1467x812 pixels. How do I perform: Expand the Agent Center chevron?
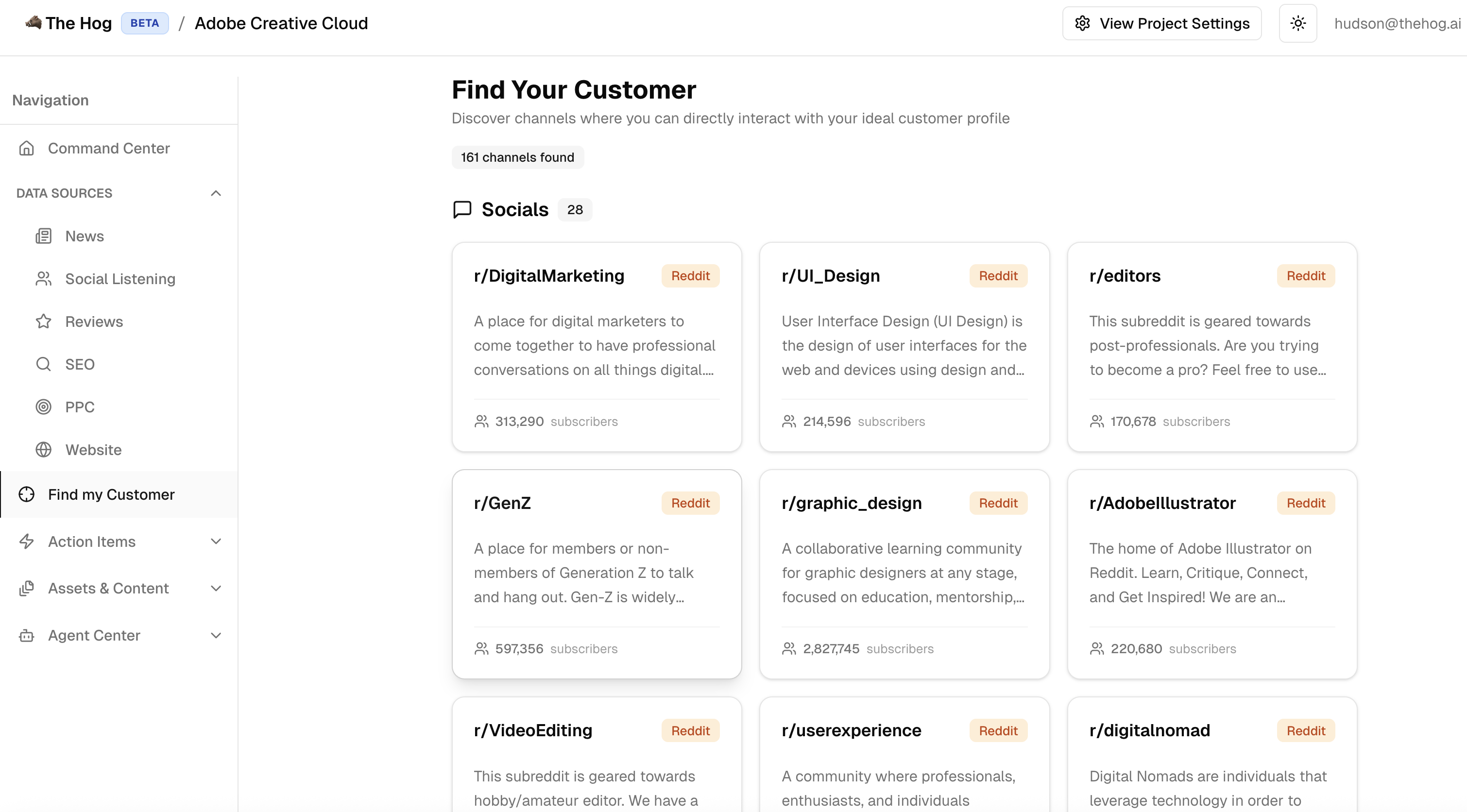216,635
